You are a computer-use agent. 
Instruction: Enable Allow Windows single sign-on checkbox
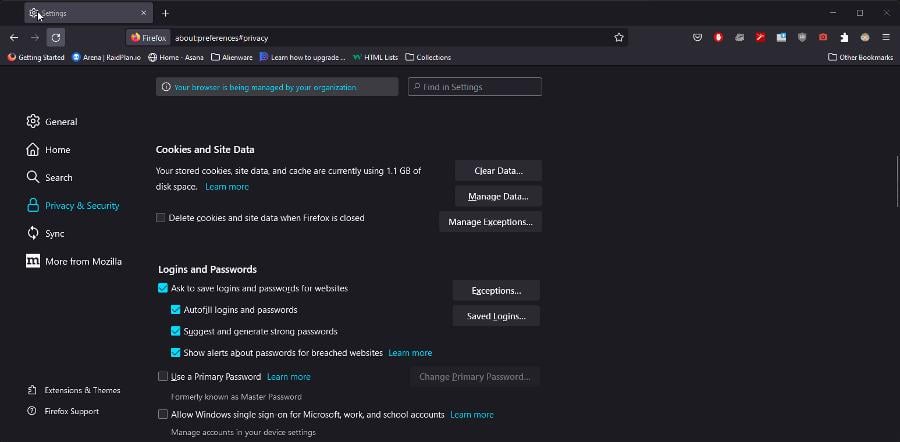click(x=163, y=414)
